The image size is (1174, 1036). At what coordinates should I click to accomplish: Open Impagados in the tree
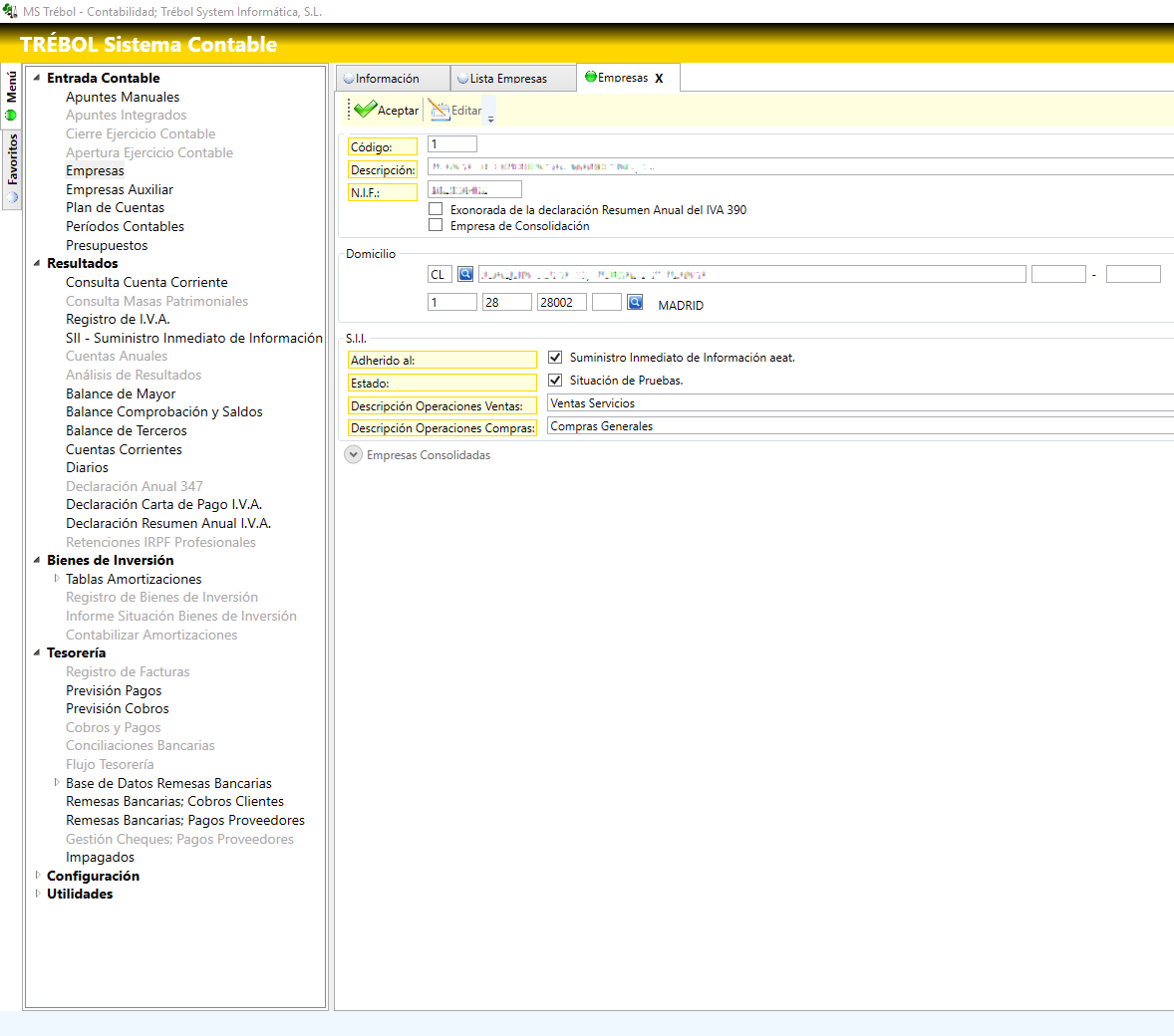[x=101, y=857]
